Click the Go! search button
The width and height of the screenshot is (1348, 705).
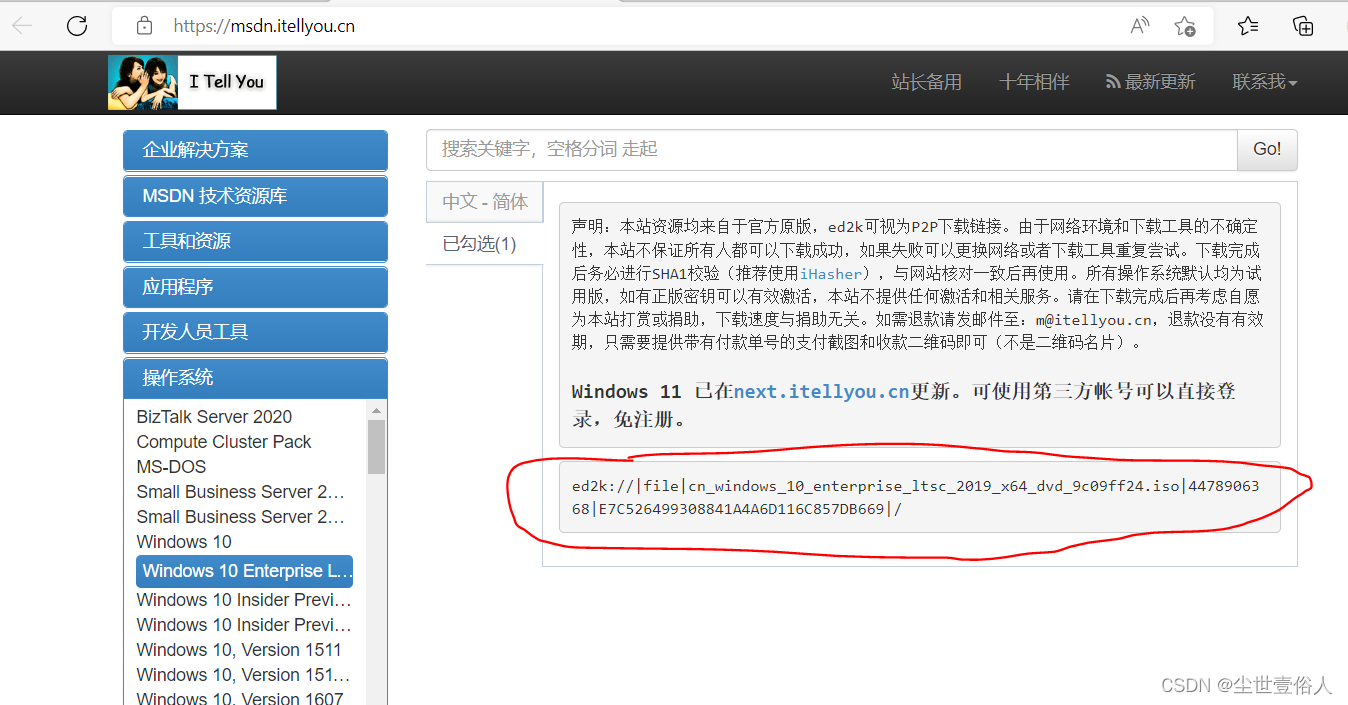pos(1267,149)
